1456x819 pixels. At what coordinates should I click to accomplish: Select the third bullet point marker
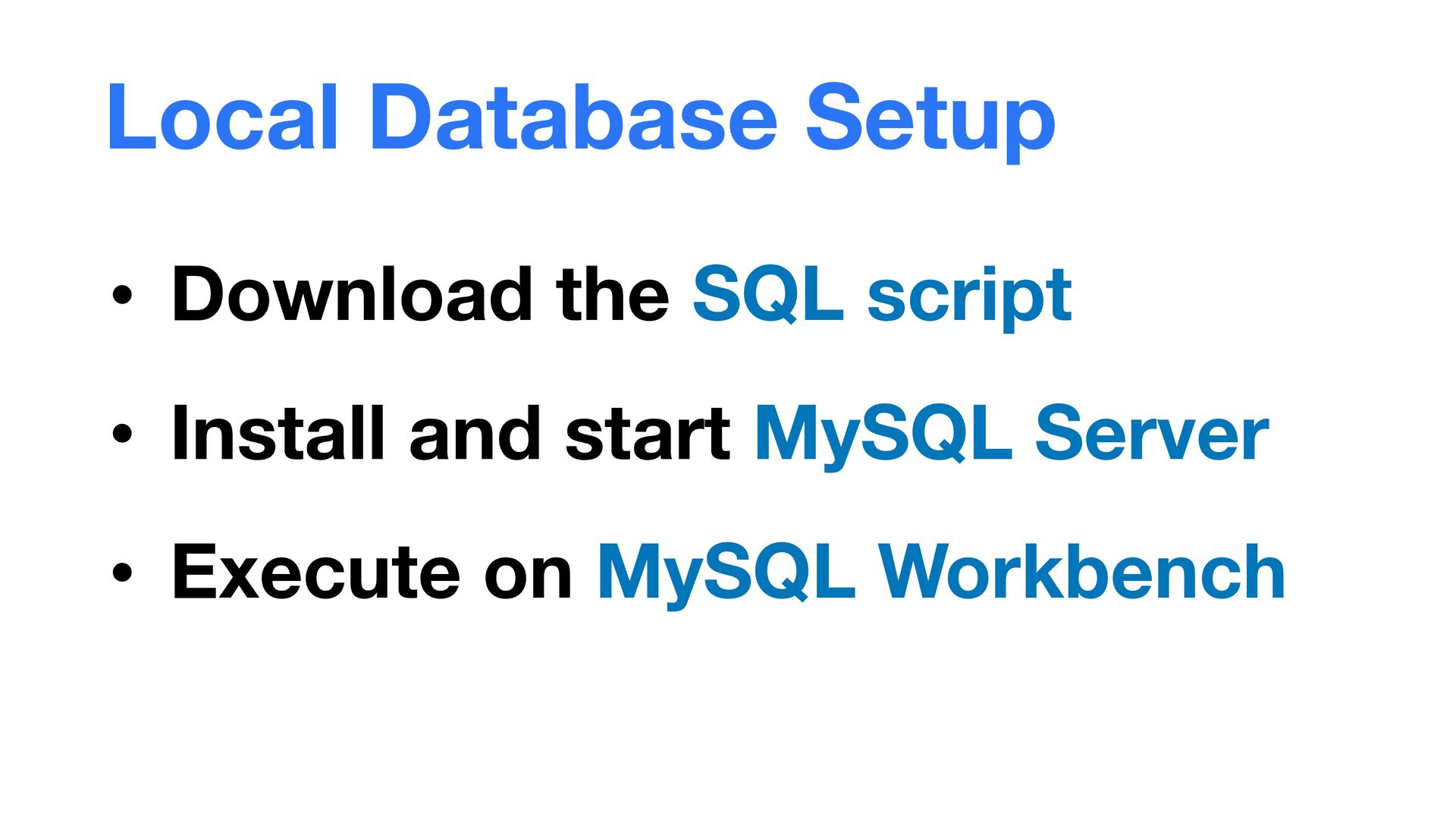pos(122,573)
